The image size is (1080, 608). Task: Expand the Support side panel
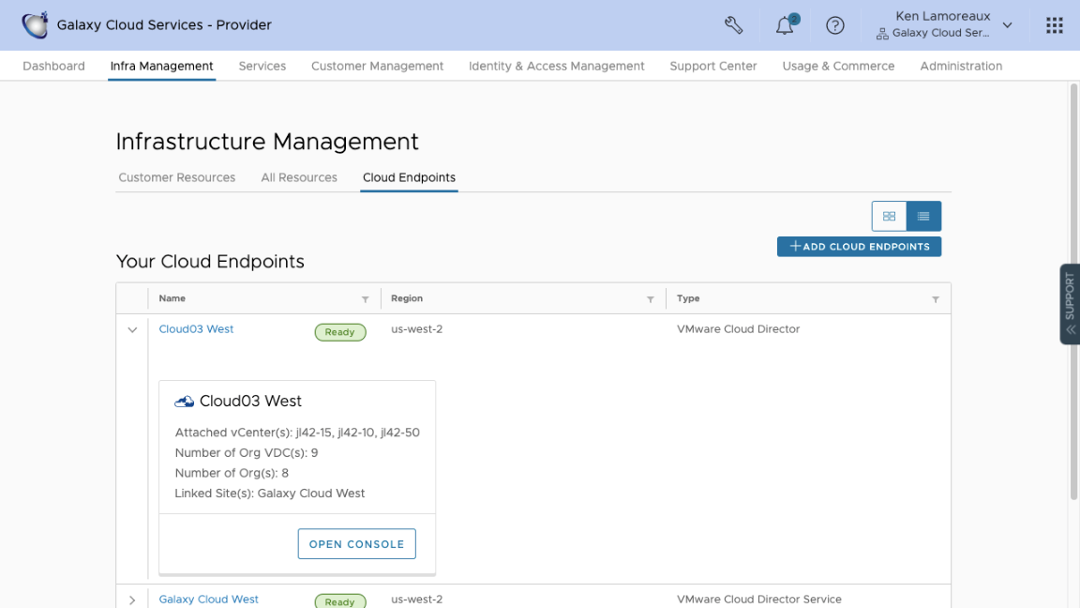coord(1070,304)
